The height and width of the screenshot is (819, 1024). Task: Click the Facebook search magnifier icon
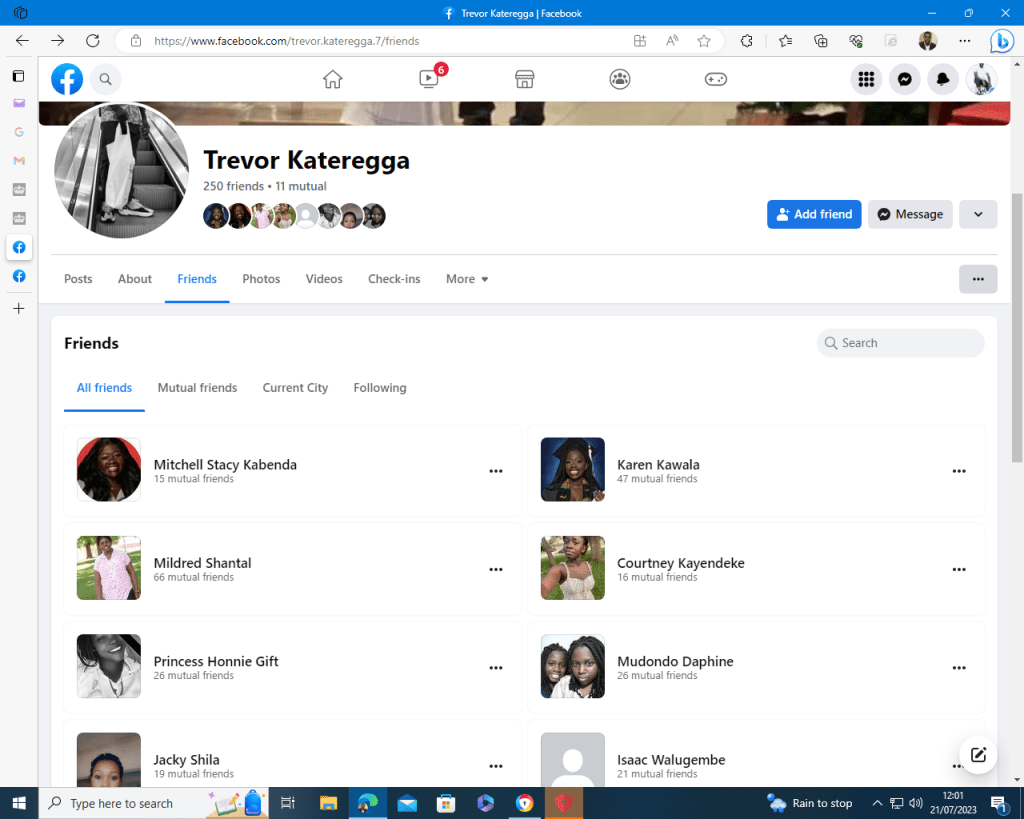[x=105, y=80]
